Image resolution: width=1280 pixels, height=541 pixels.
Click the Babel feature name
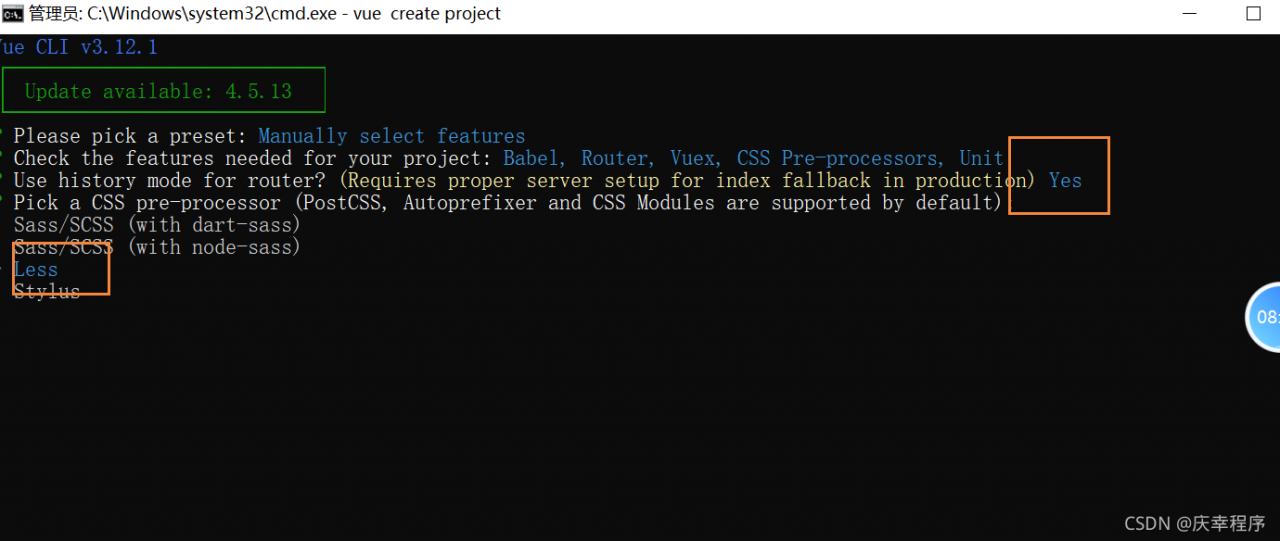(533, 158)
